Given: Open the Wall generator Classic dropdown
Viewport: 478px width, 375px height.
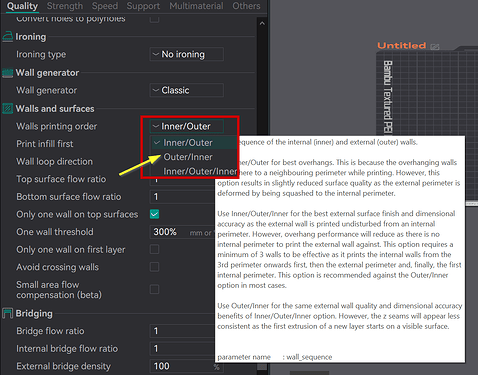Looking at the screenshot, I should click(187, 90).
